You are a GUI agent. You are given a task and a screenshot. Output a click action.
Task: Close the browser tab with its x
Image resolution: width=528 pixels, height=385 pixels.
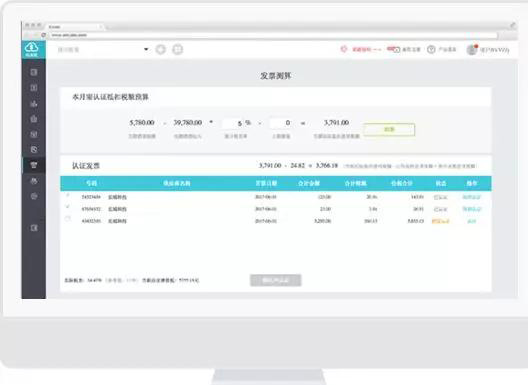pyautogui.click(x=101, y=27)
